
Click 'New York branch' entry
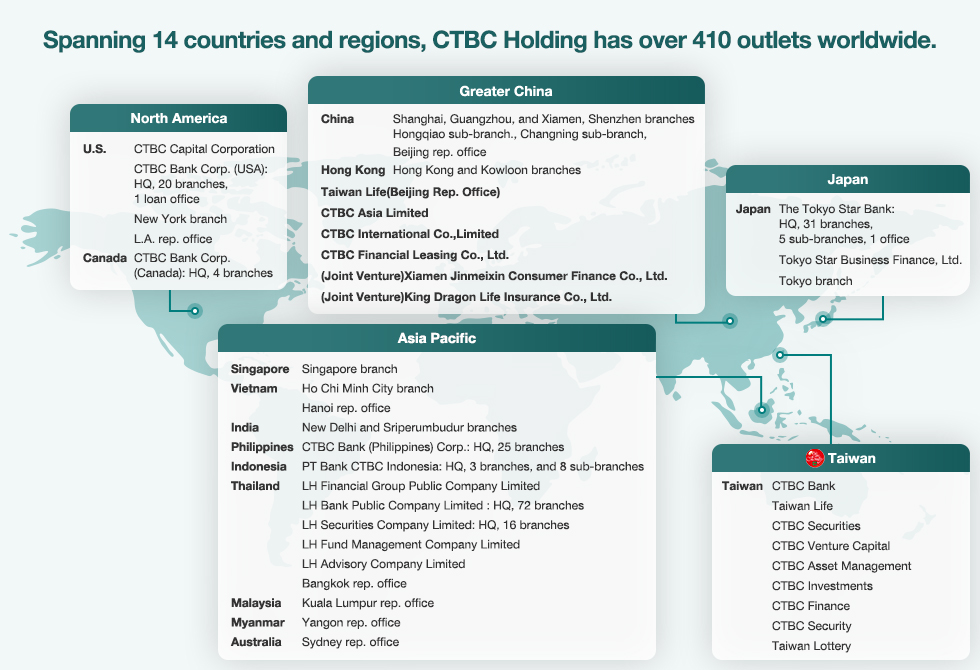point(180,219)
